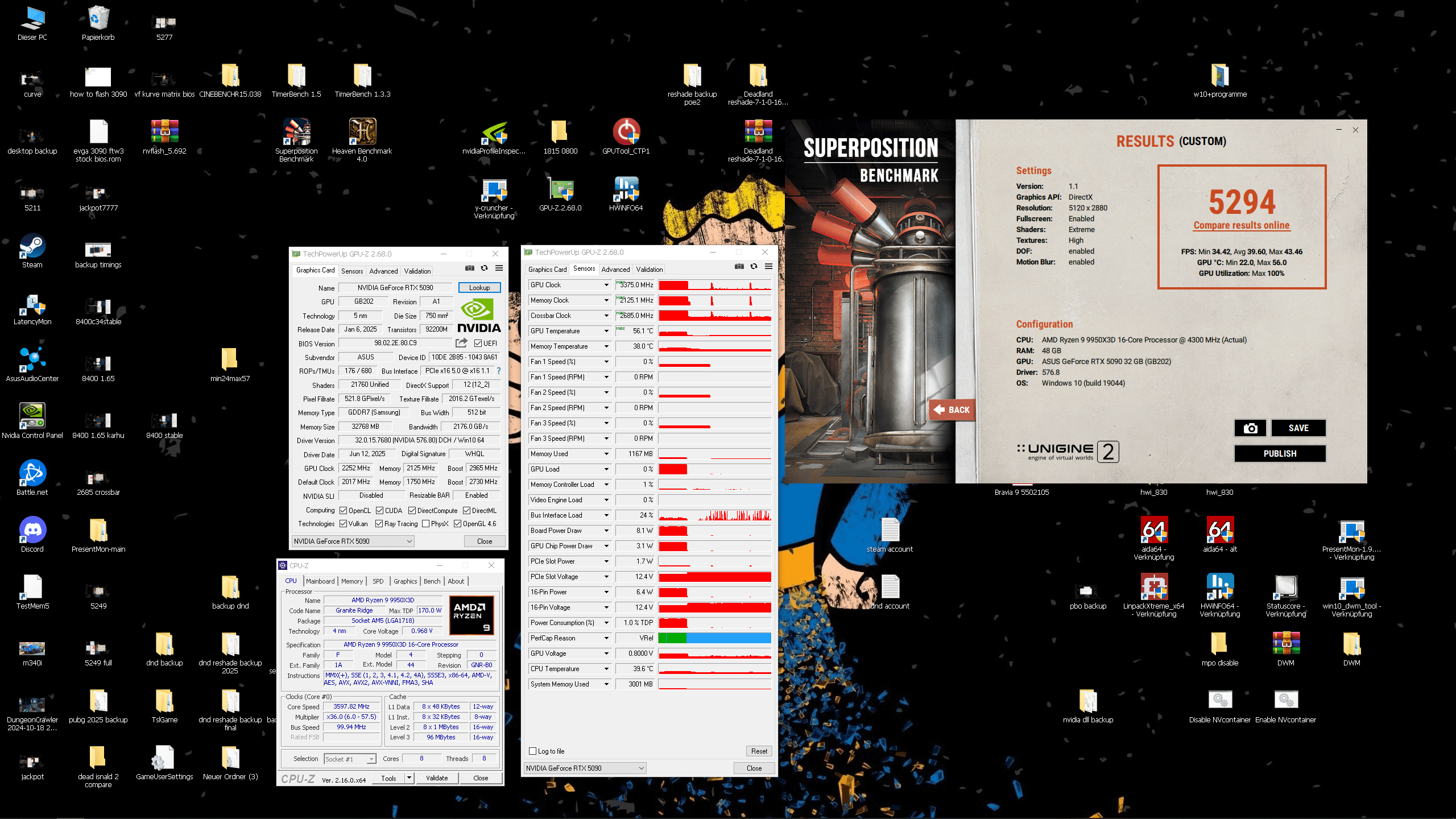This screenshot has width=1456, height=819.
Task: Click the PerfCap Reason color bar graph
Action: (715, 638)
